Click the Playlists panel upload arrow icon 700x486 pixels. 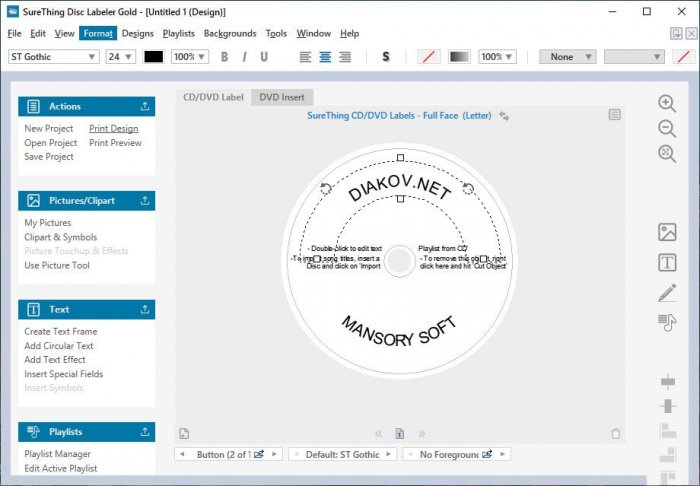pos(145,432)
